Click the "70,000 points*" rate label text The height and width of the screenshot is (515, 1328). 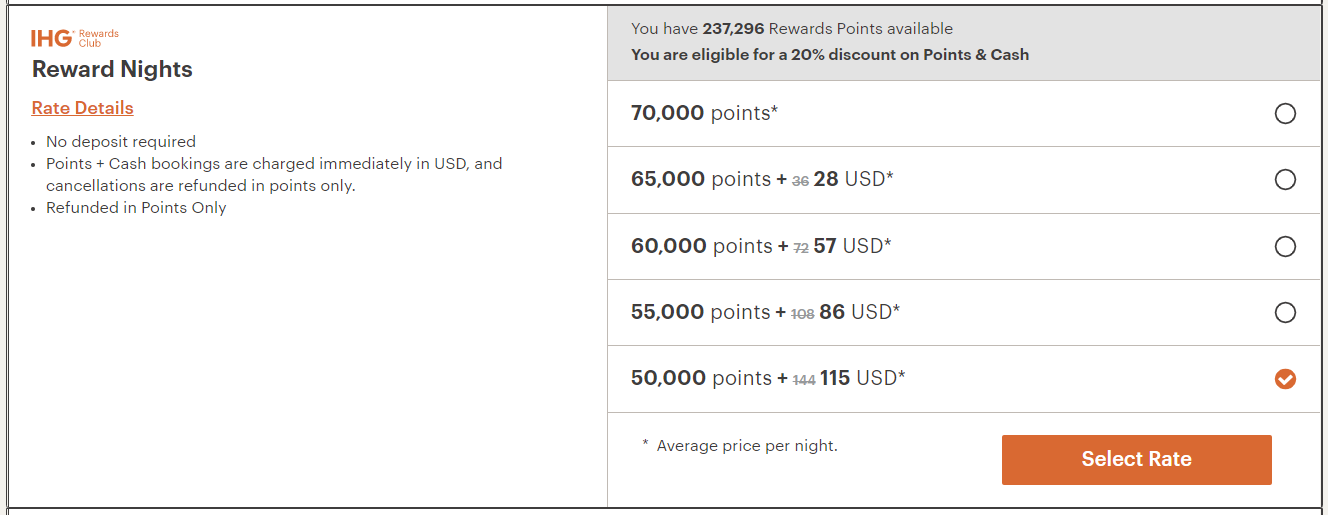click(704, 114)
